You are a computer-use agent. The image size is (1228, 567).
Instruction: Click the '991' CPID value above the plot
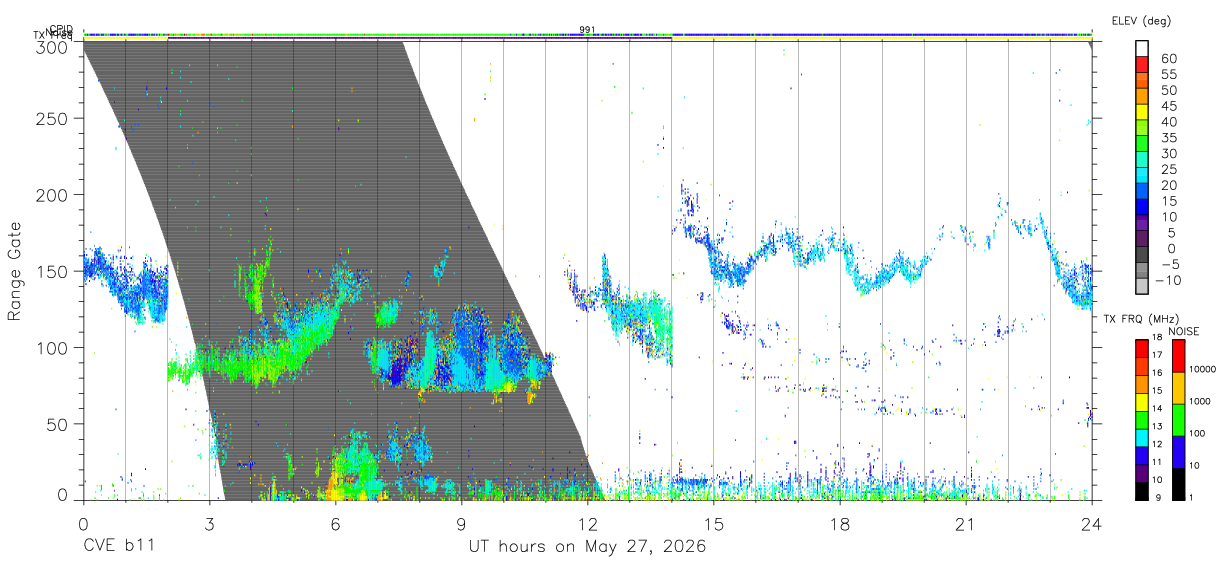coord(588,29)
